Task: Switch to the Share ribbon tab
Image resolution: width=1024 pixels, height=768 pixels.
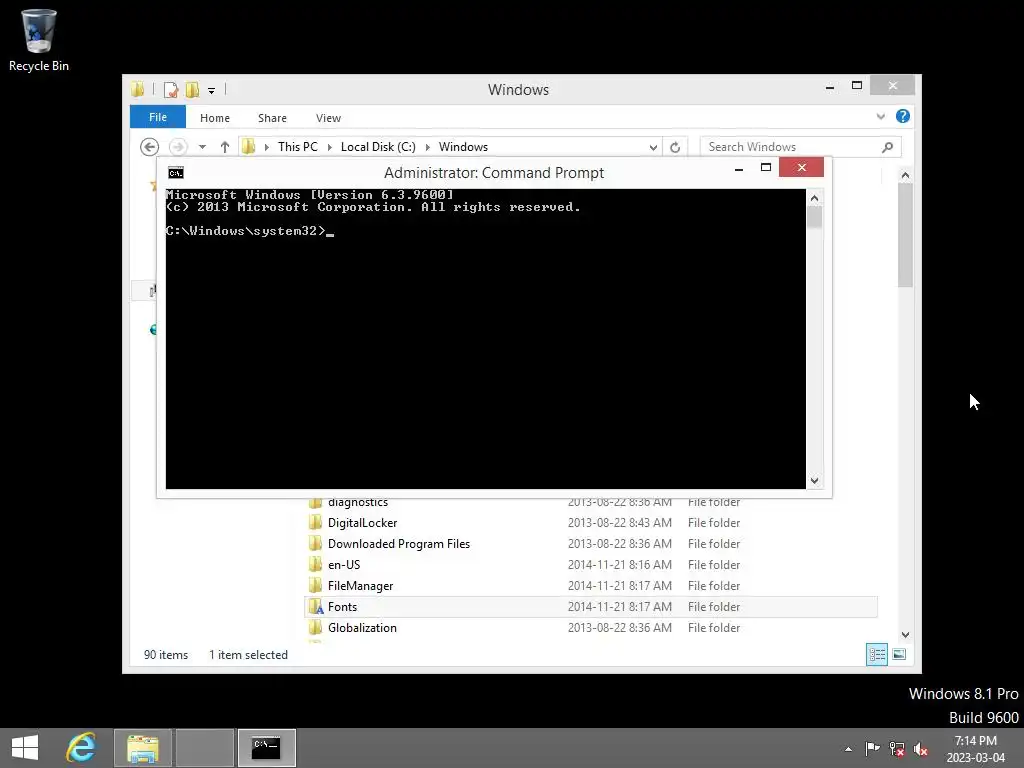Action: point(272,118)
